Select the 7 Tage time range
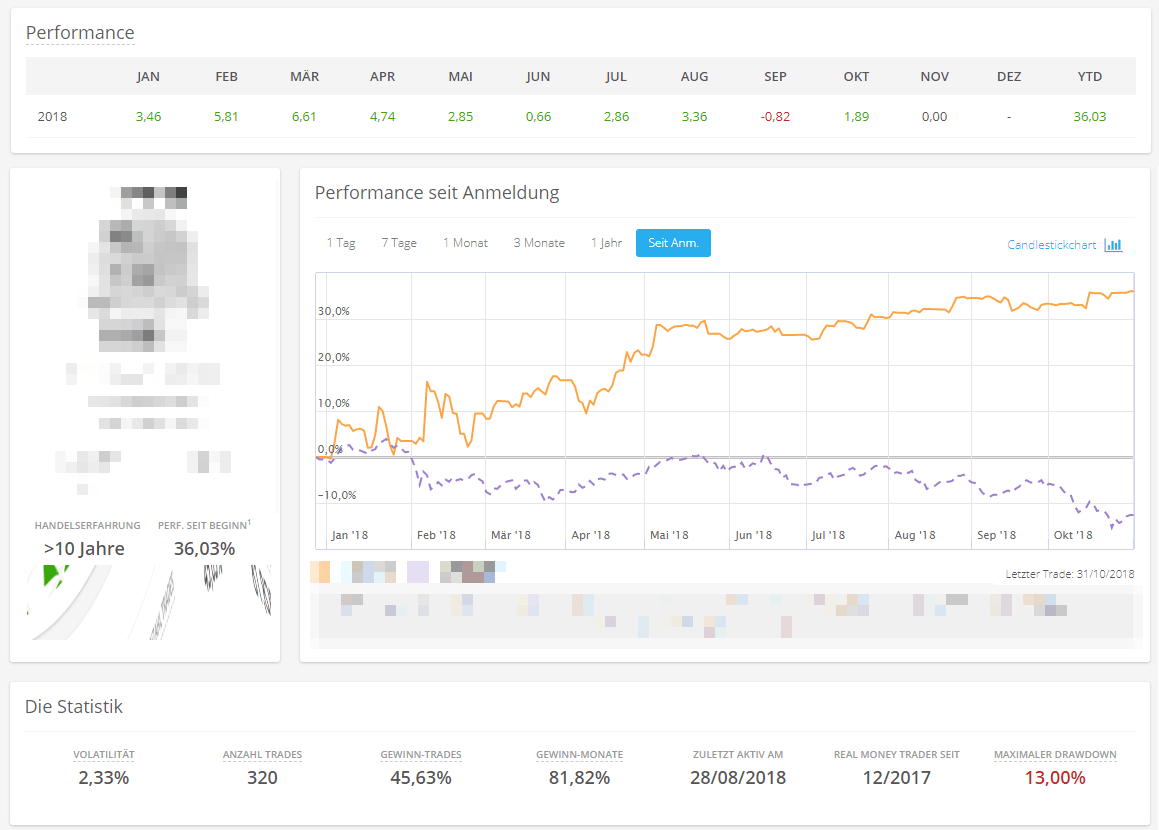Viewport: 1159px width, 830px height. point(398,243)
